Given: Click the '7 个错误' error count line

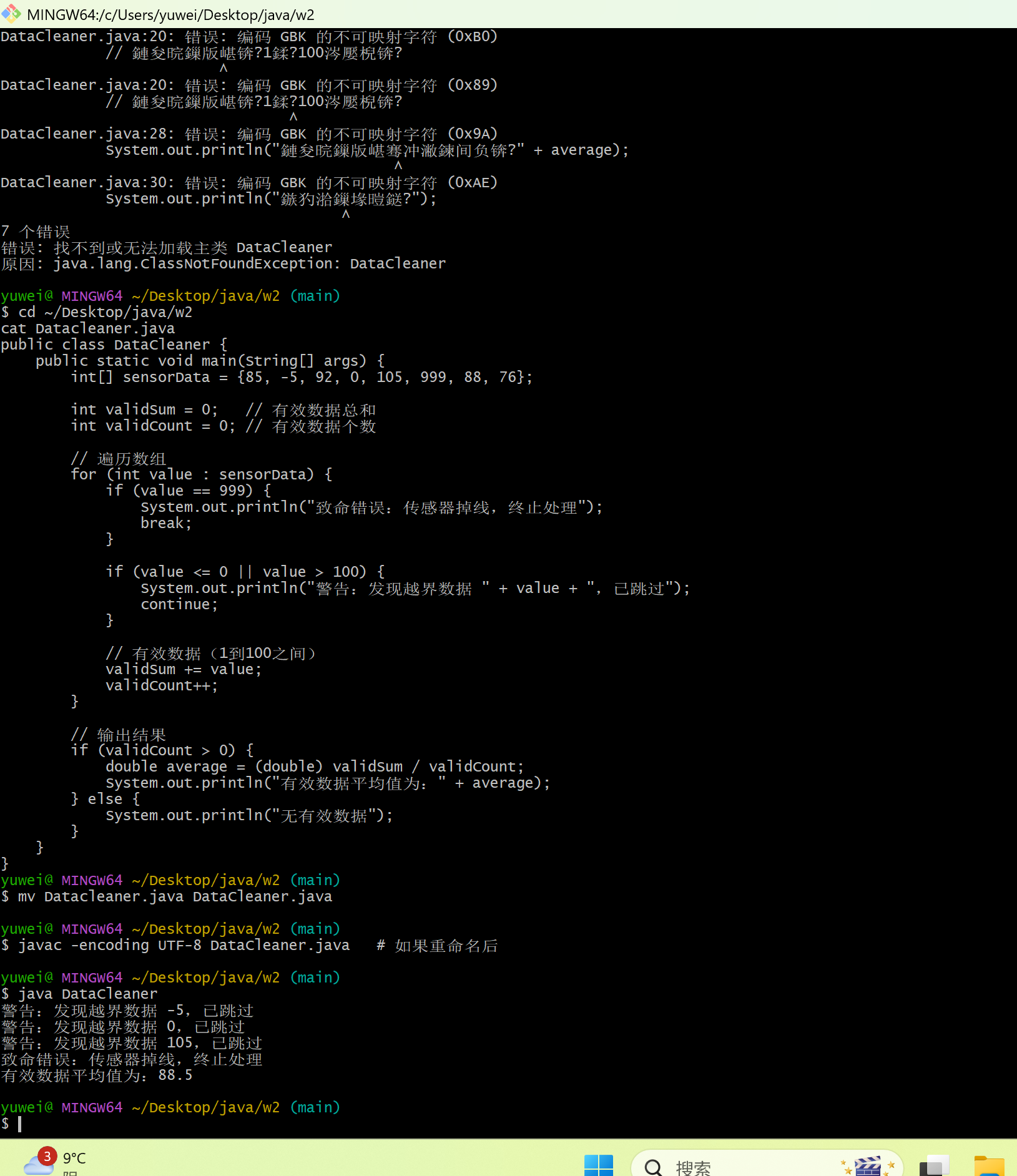Looking at the screenshot, I should 36,232.
